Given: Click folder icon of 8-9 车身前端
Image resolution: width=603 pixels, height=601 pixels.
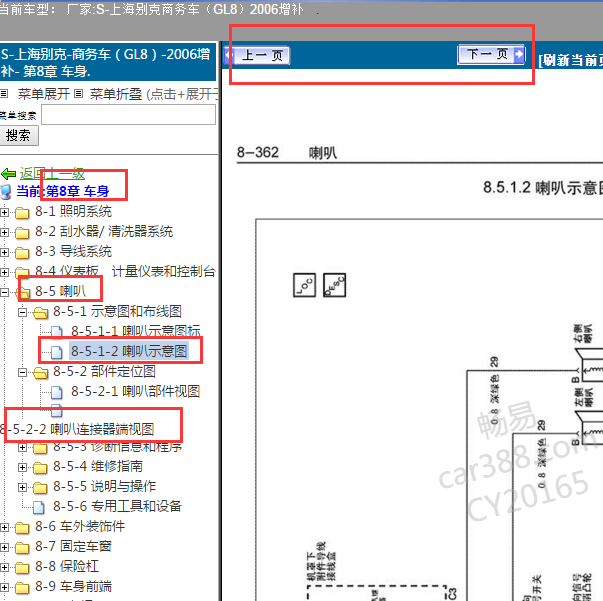Looking at the screenshot, I should pyautogui.click(x=22, y=588).
